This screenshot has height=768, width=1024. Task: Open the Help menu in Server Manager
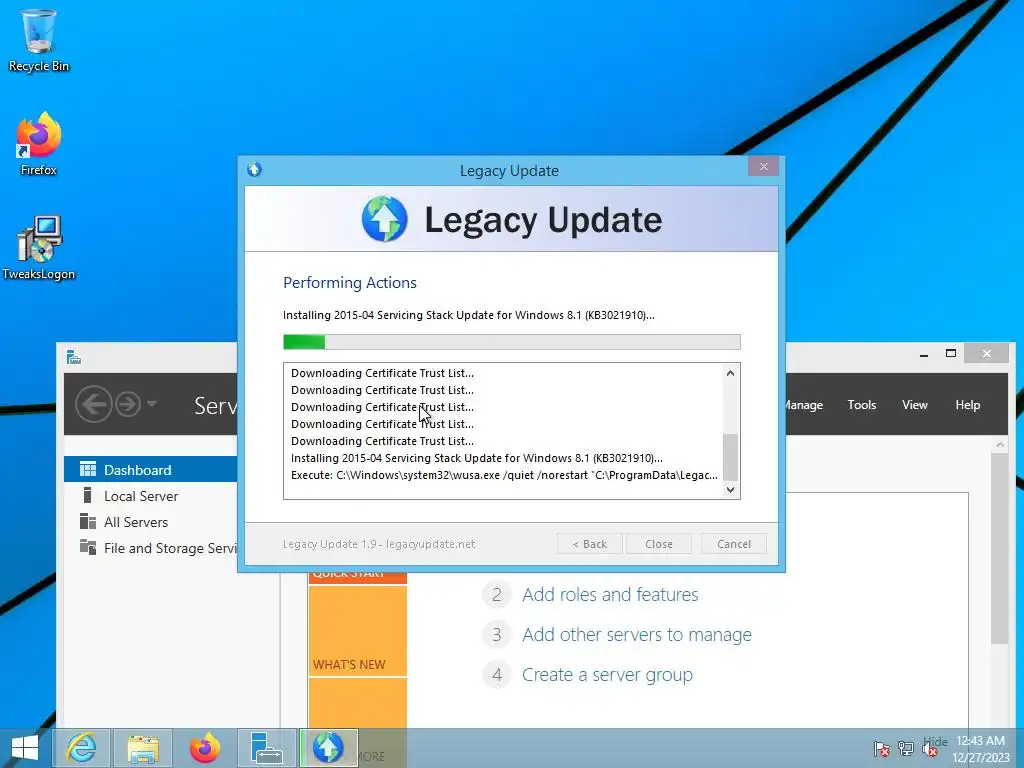(968, 405)
